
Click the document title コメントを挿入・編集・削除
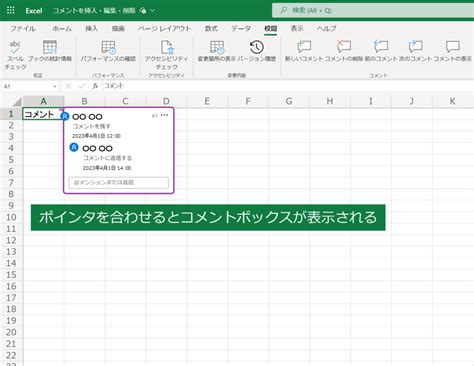(x=94, y=11)
